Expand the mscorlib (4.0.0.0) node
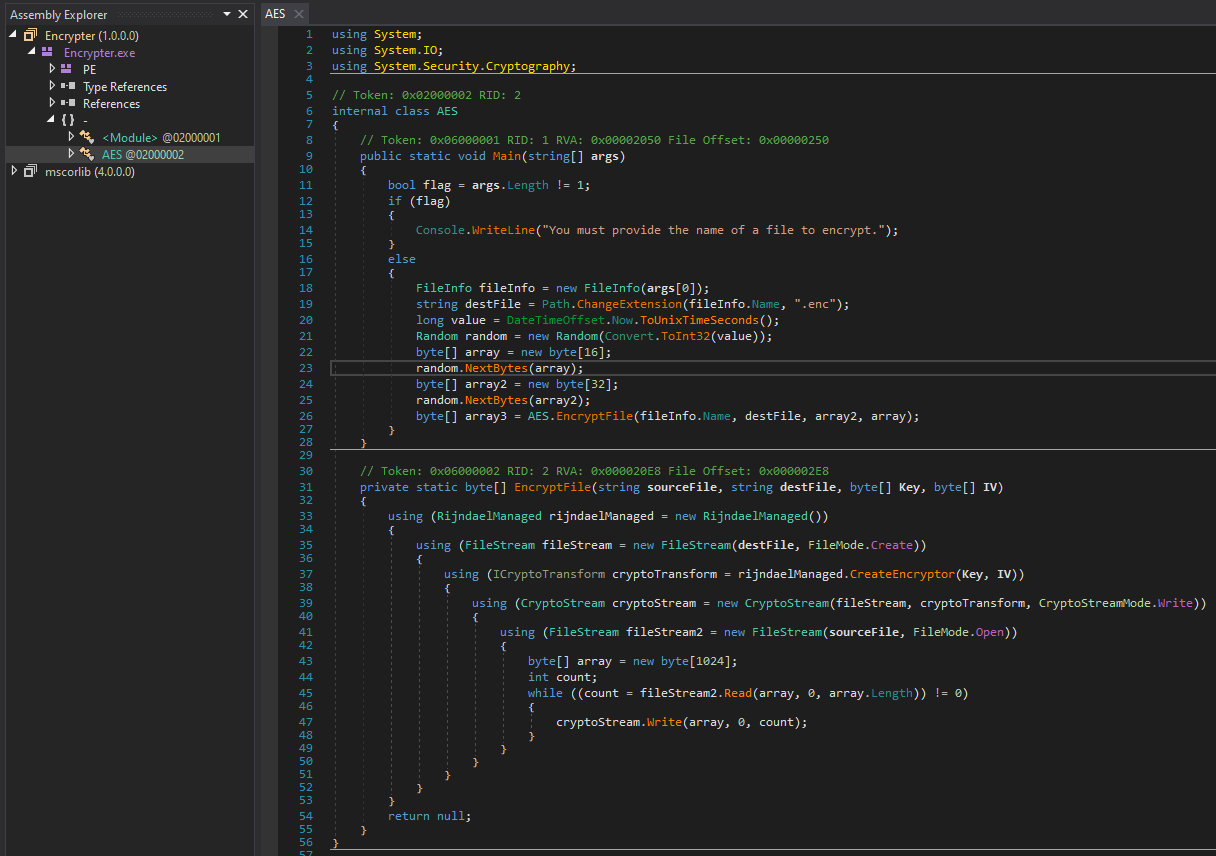This screenshot has height=856, width=1216. pyautogui.click(x=14, y=171)
